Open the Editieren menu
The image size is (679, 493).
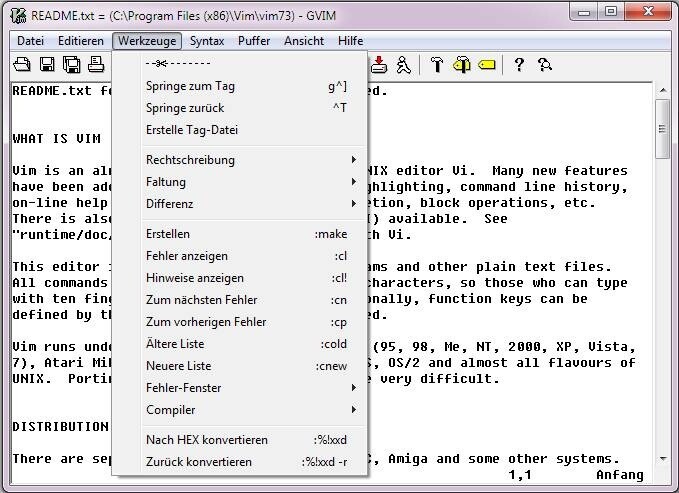pyautogui.click(x=81, y=41)
